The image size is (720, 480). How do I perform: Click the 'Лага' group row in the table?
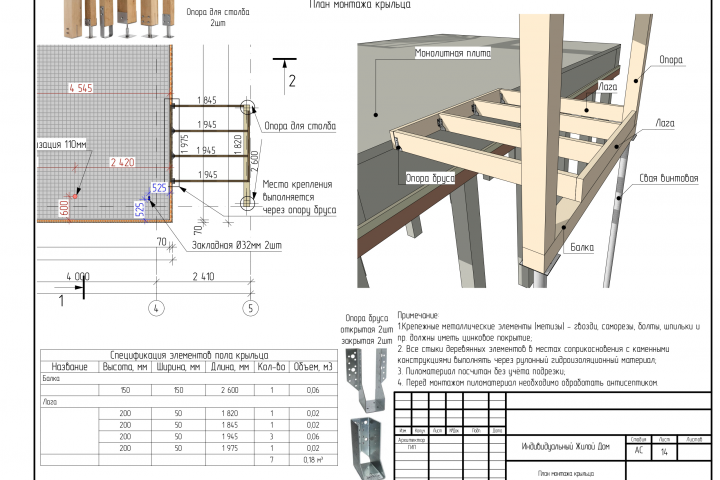click(189, 401)
